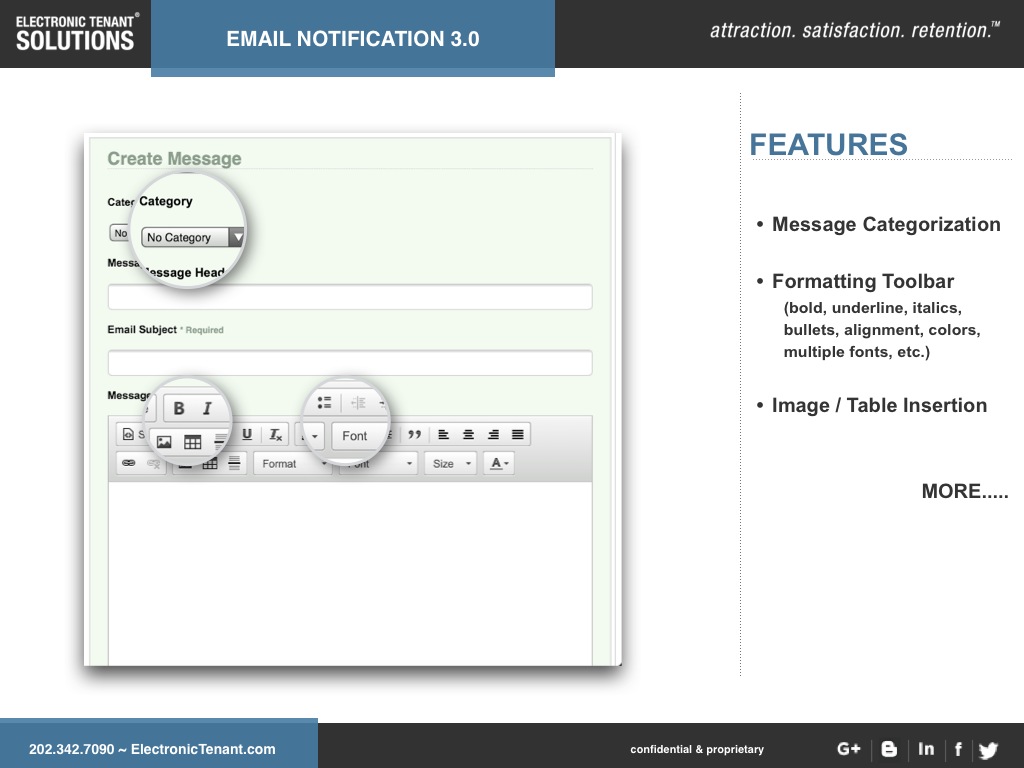Viewport: 1024px width, 768px height.
Task: Toggle italic formatting in the magnified toolbar
Action: 207,408
